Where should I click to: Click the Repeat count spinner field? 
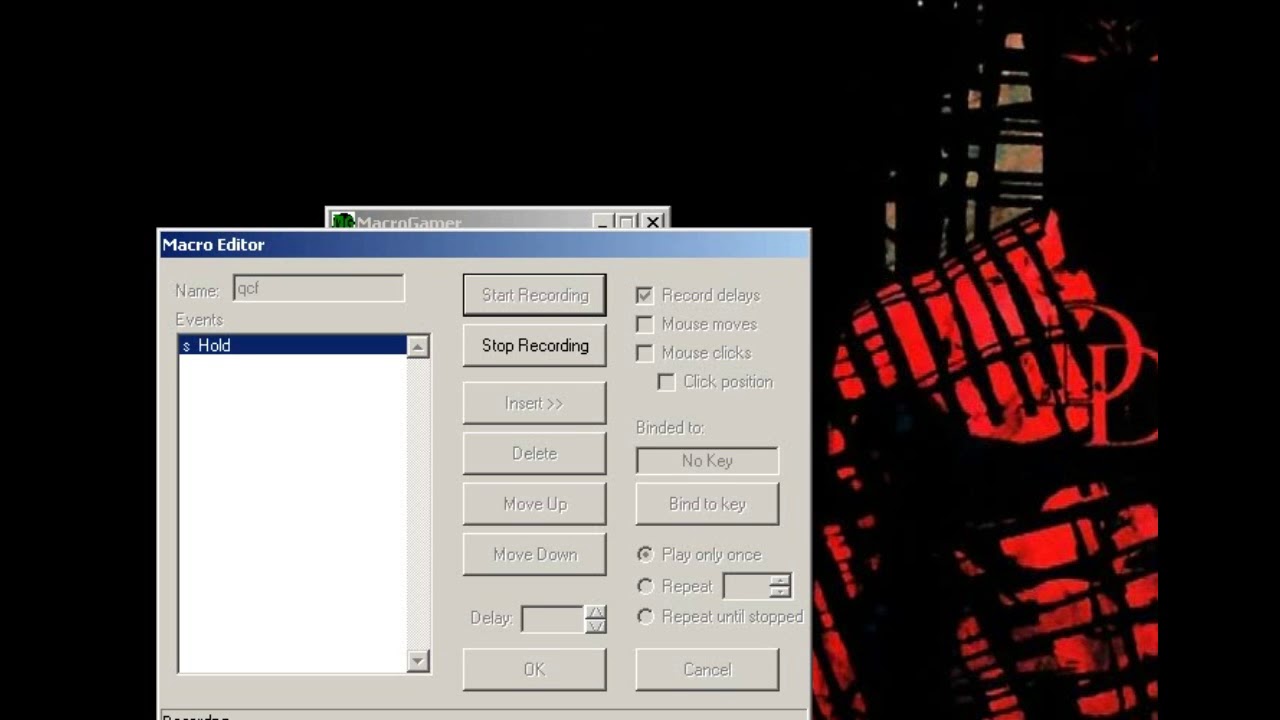coord(747,586)
